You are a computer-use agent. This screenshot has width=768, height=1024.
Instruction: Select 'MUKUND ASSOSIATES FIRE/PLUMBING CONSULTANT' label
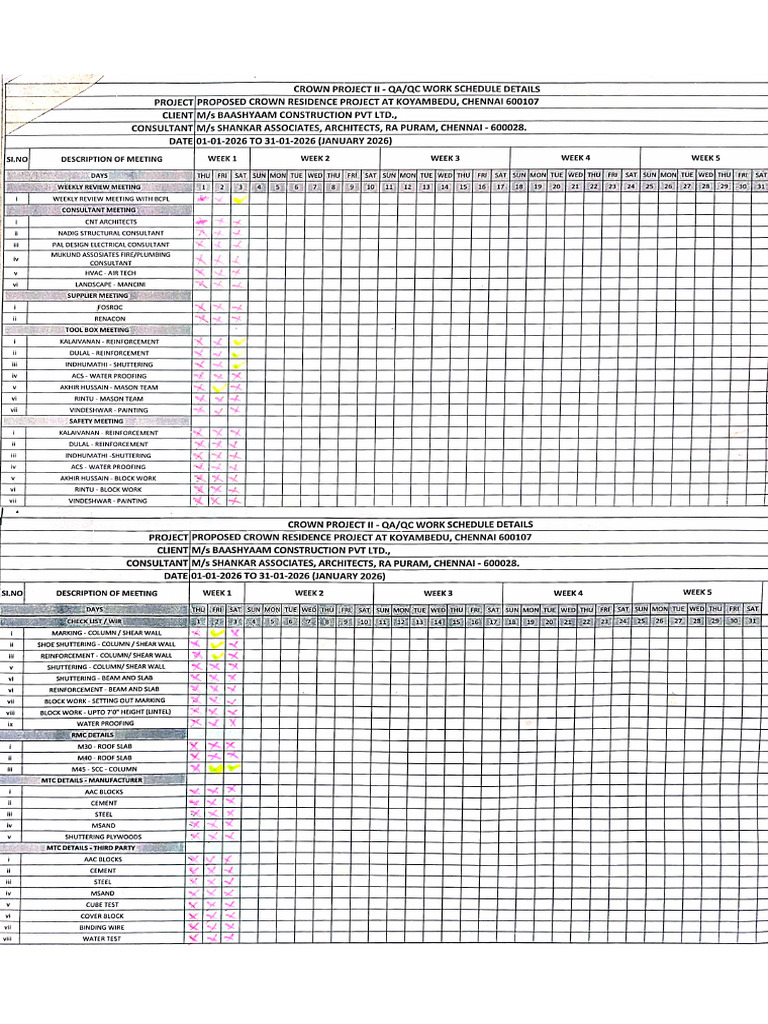tap(111, 259)
